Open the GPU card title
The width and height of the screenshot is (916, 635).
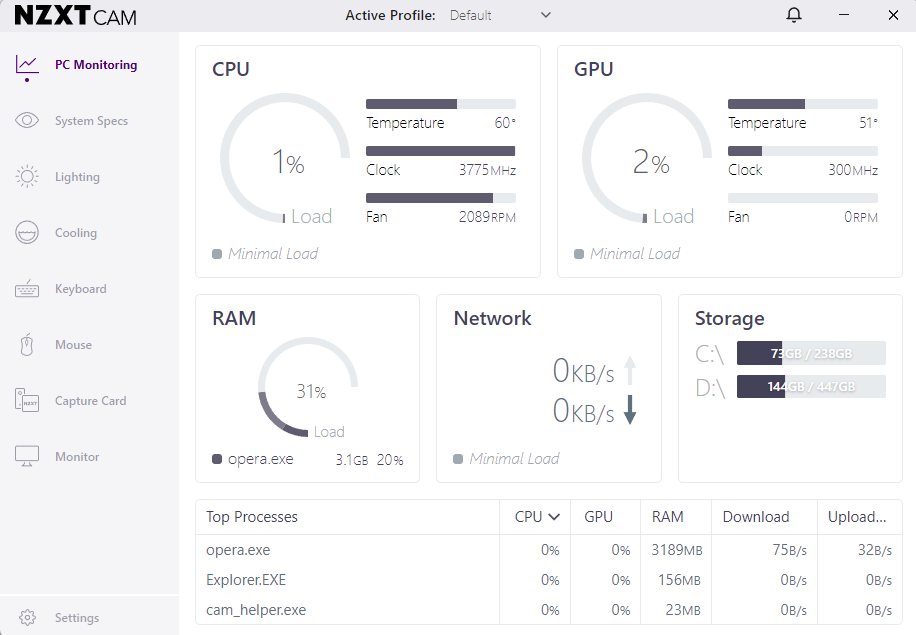594,69
